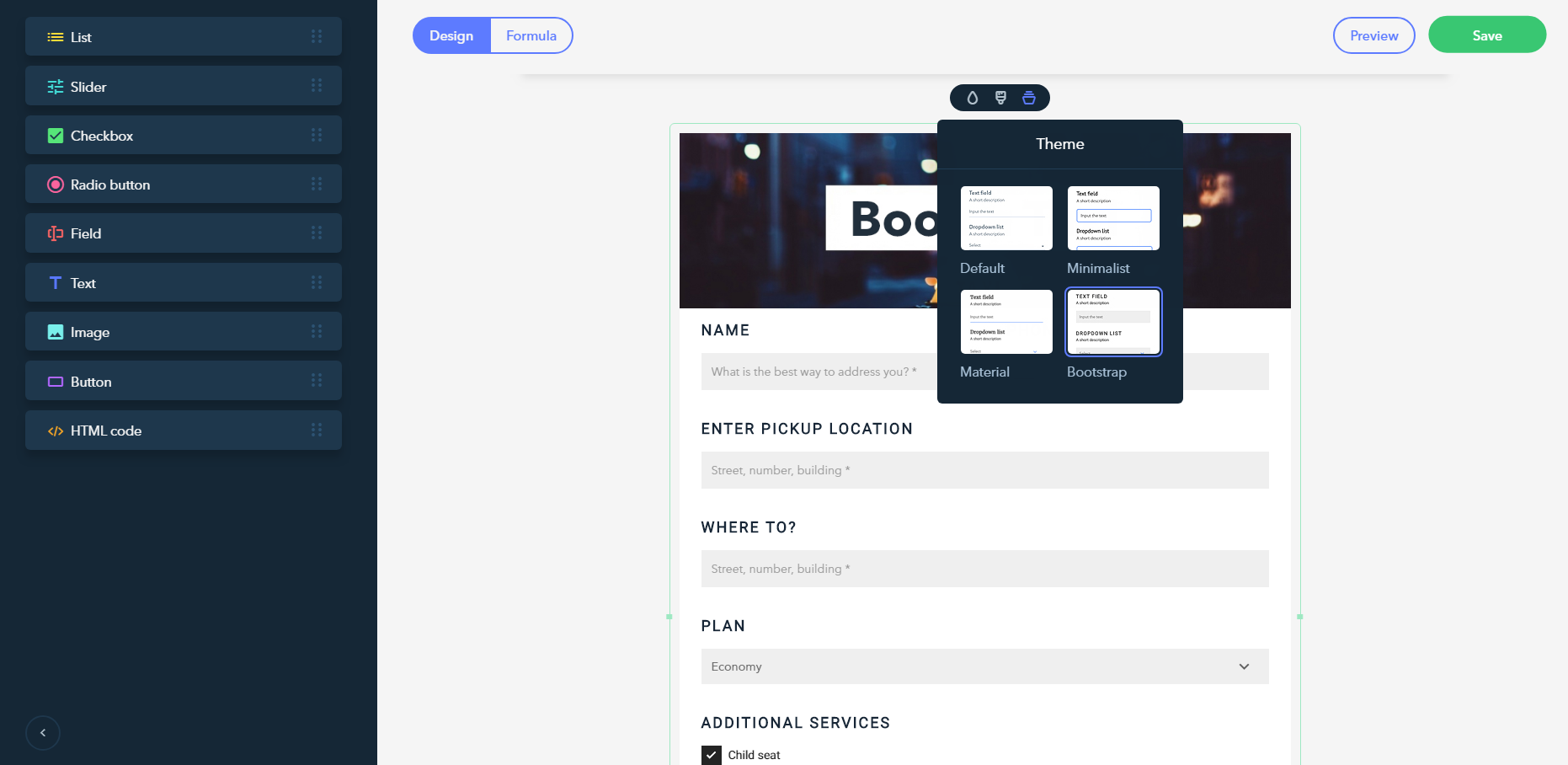Click the green Save button
The height and width of the screenshot is (765, 1568).
(x=1487, y=35)
